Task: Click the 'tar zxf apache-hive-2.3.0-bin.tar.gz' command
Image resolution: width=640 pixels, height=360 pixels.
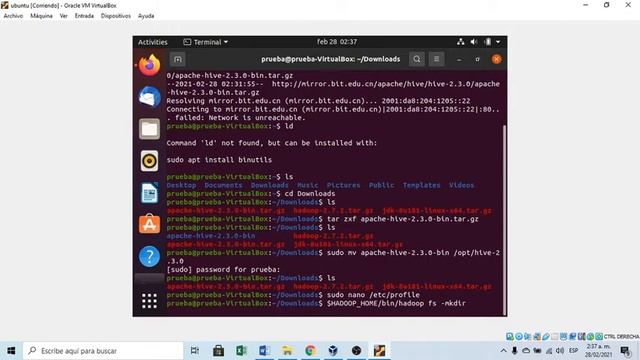Action: [403, 219]
